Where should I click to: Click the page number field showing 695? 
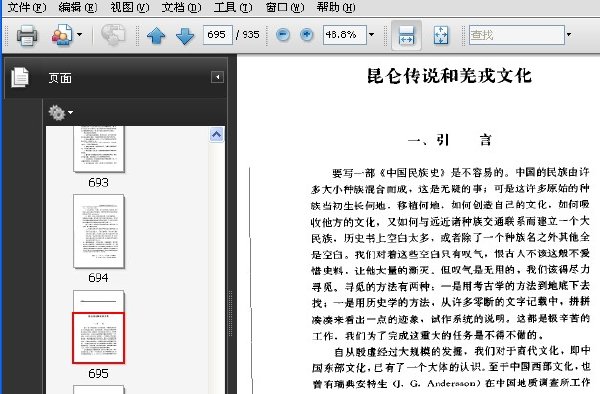pyautogui.click(x=217, y=35)
